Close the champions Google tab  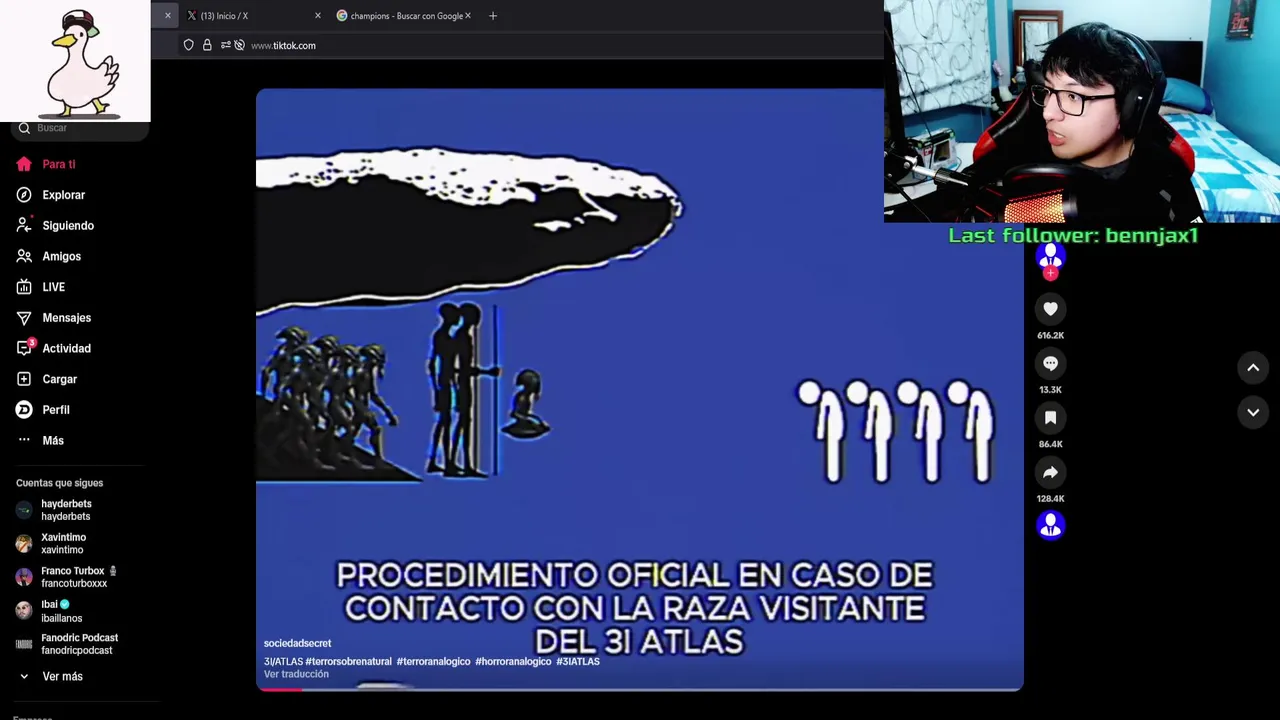coord(467,16)
